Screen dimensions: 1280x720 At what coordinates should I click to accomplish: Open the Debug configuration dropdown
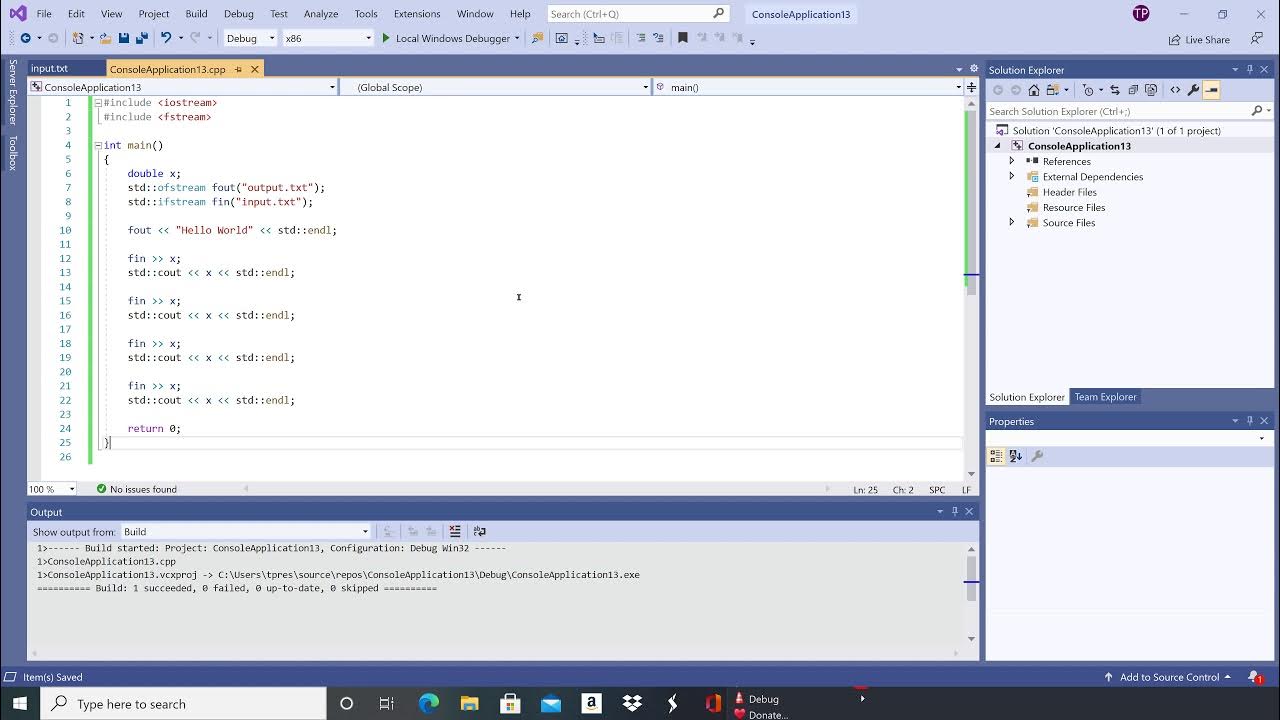coord(250,38)
